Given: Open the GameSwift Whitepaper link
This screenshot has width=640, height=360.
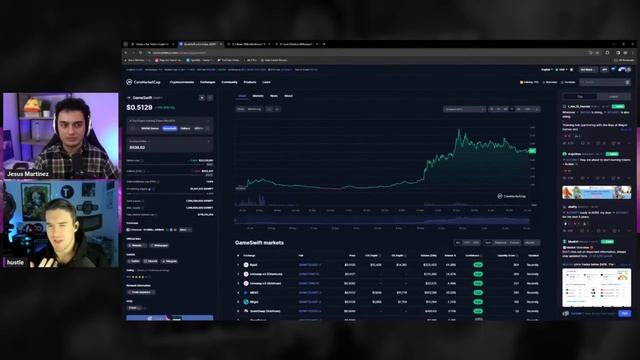Looking at the screenshot, I should 159,245.
